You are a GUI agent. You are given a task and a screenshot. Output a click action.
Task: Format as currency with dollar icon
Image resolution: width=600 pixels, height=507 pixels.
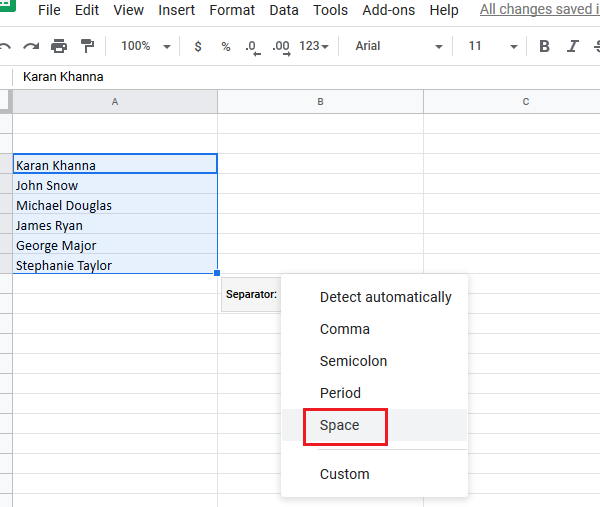tap(197, 46)
